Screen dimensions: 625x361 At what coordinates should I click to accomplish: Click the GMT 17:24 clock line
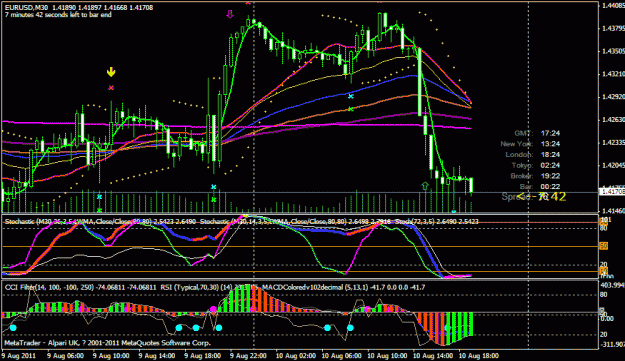(537, 133)
